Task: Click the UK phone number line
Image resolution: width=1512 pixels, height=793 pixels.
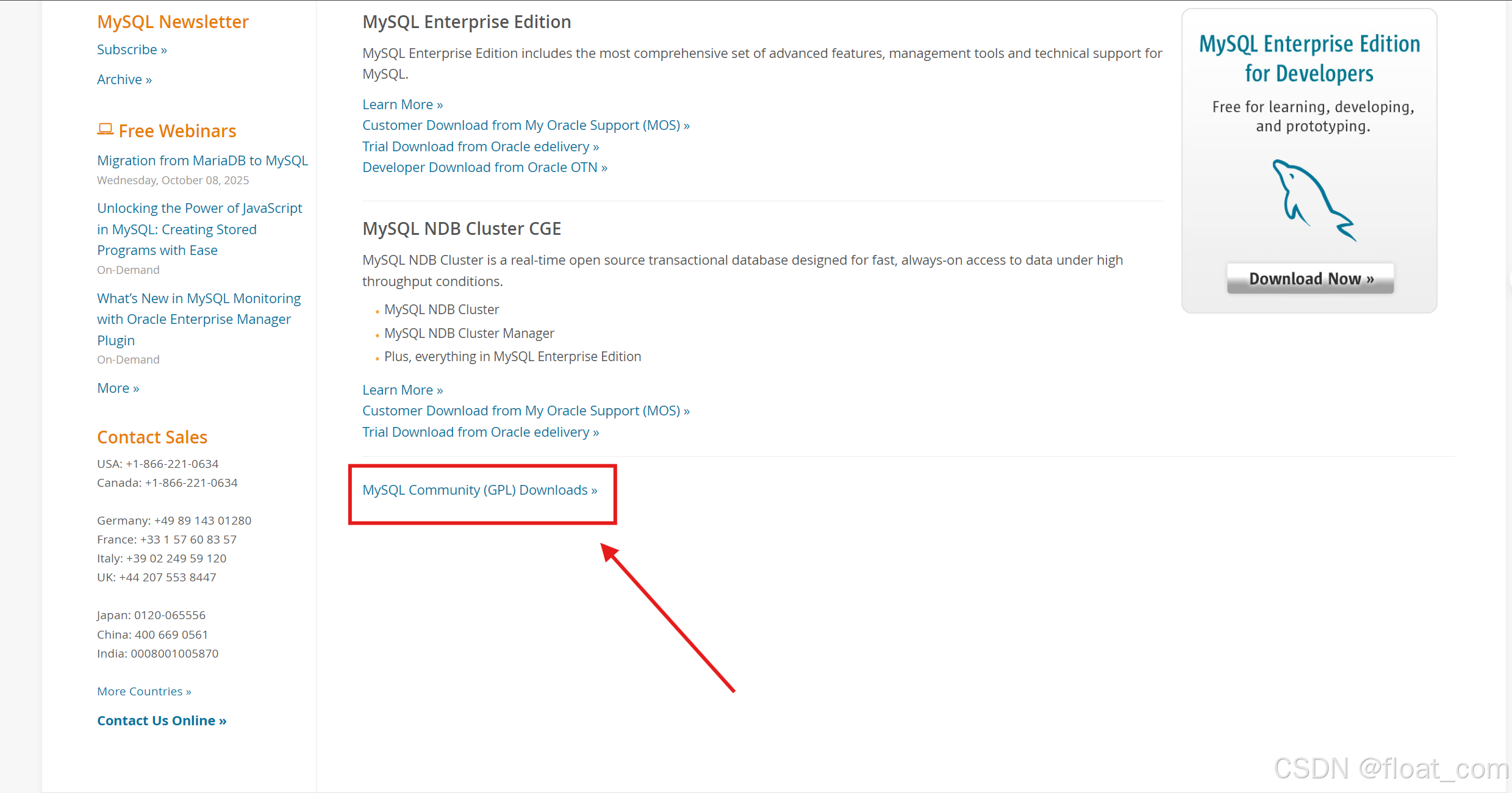Action: coord(156,577)
